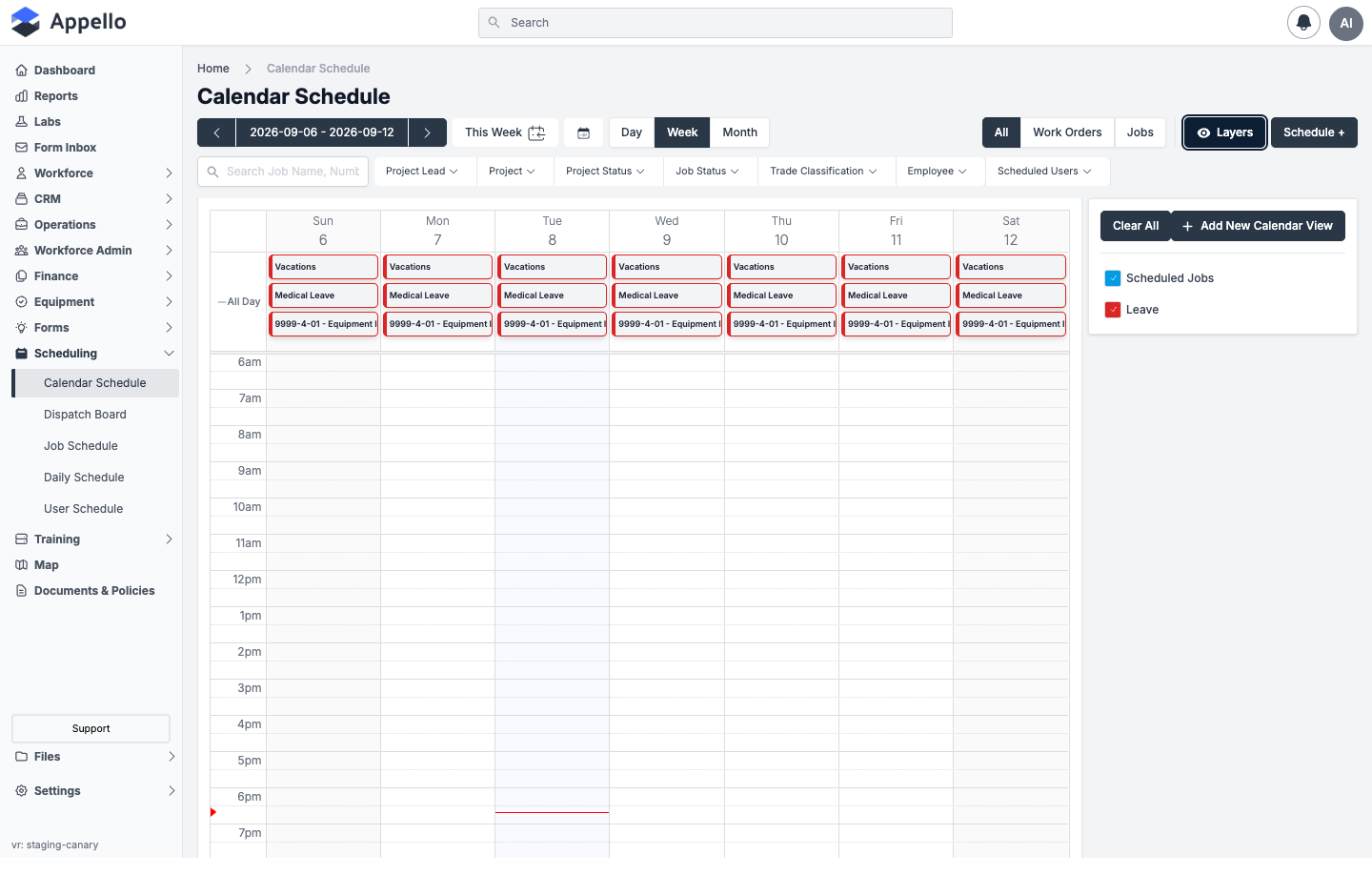
Task: Open the Employee filter dropdown
Action: click(937, 172)
